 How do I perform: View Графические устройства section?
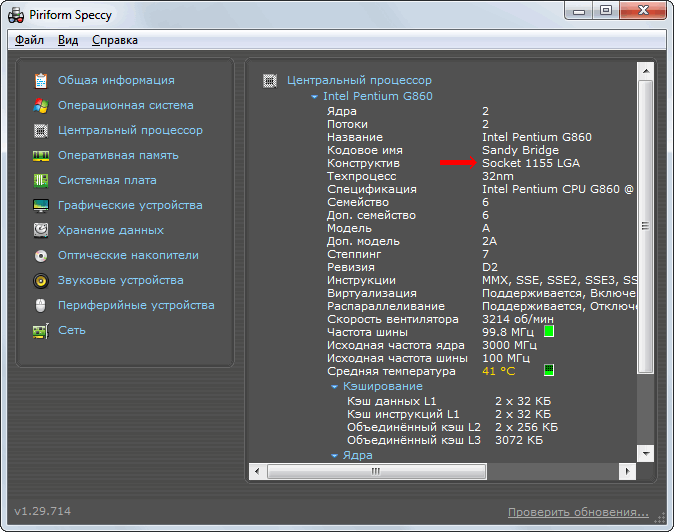coord(130,205)
